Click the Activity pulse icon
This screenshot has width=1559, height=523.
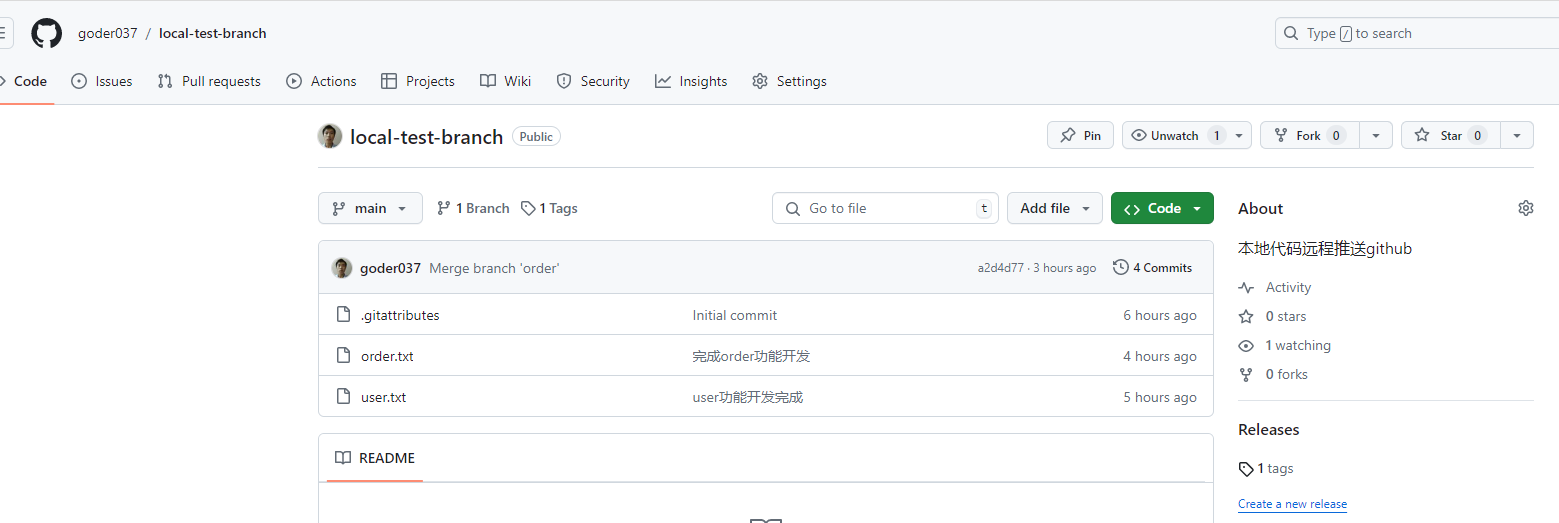1246,287
